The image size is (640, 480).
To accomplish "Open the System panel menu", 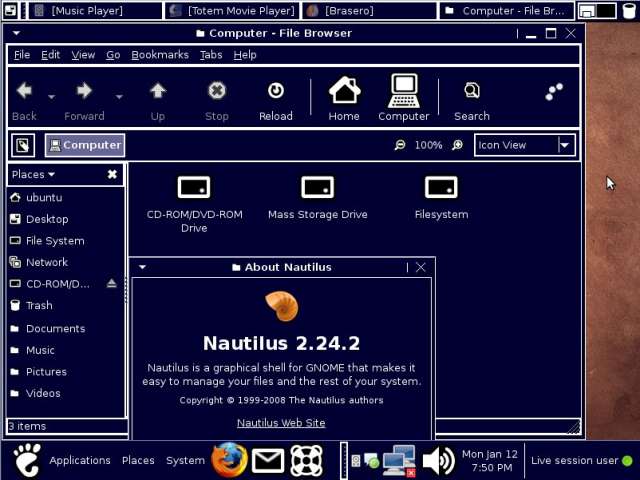I will 185,460.
